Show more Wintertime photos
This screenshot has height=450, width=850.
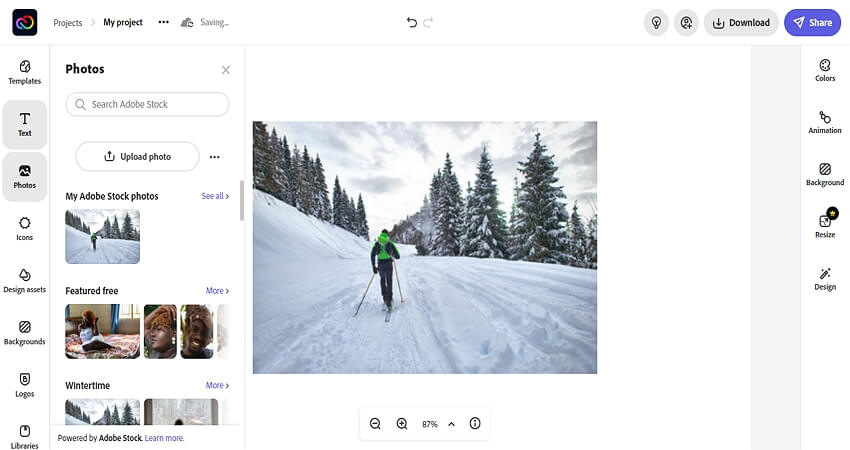[x=217, y=385]
